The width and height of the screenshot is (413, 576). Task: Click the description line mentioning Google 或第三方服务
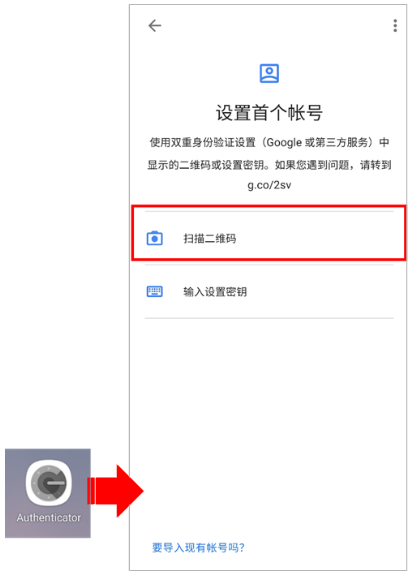click(x=269, y=143)
